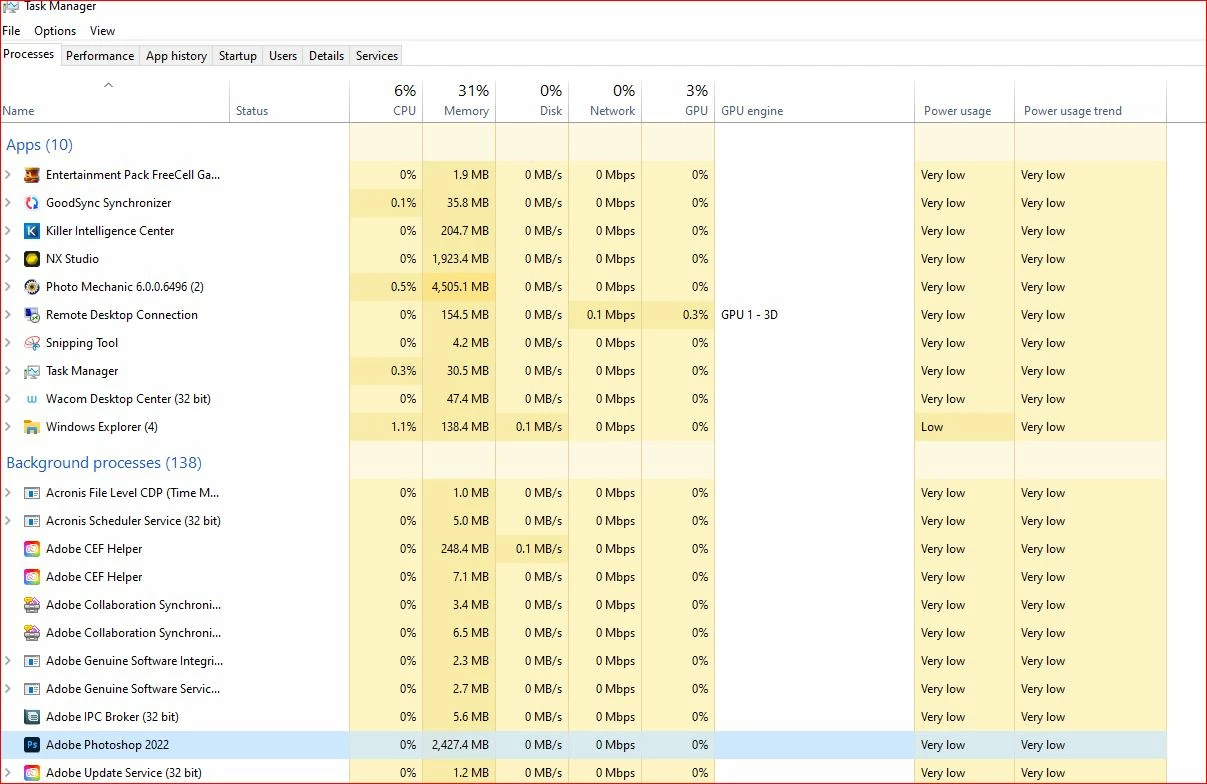Click the Acronis File Level CDP icon
The width and height of the screenshot is (1207, 784).
(31, 493)
